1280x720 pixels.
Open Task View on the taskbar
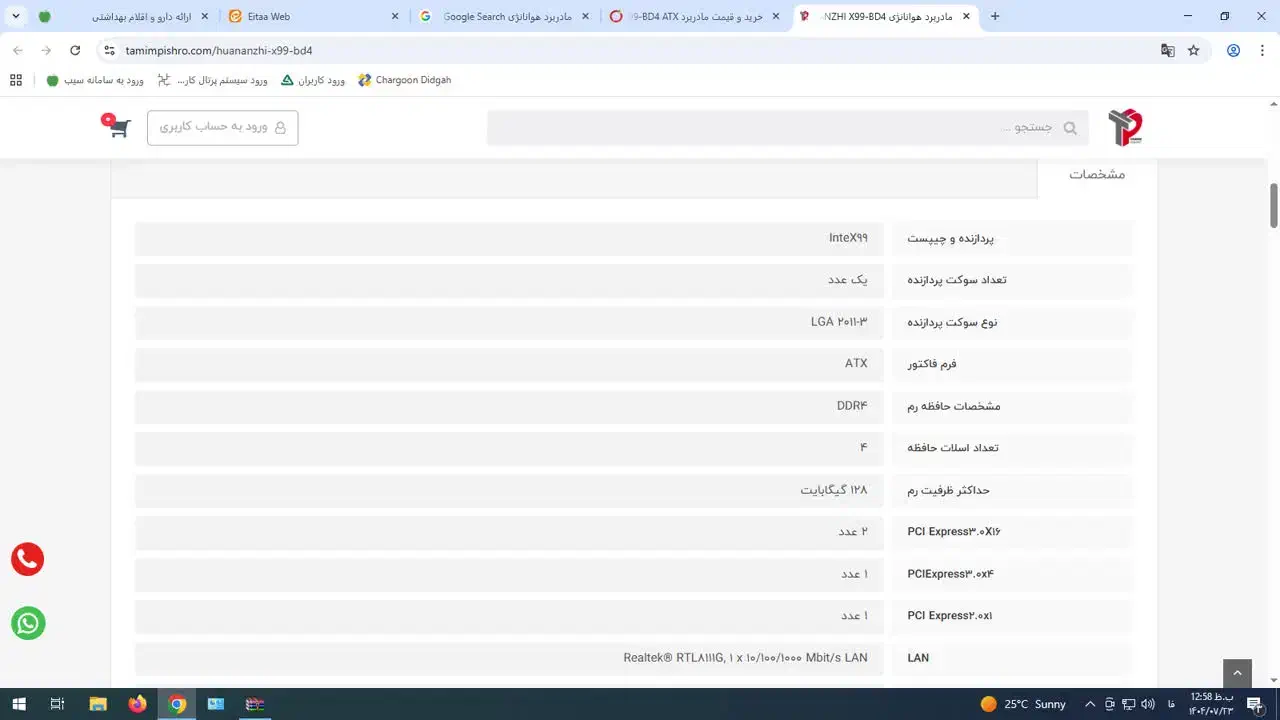coord(57,704)
